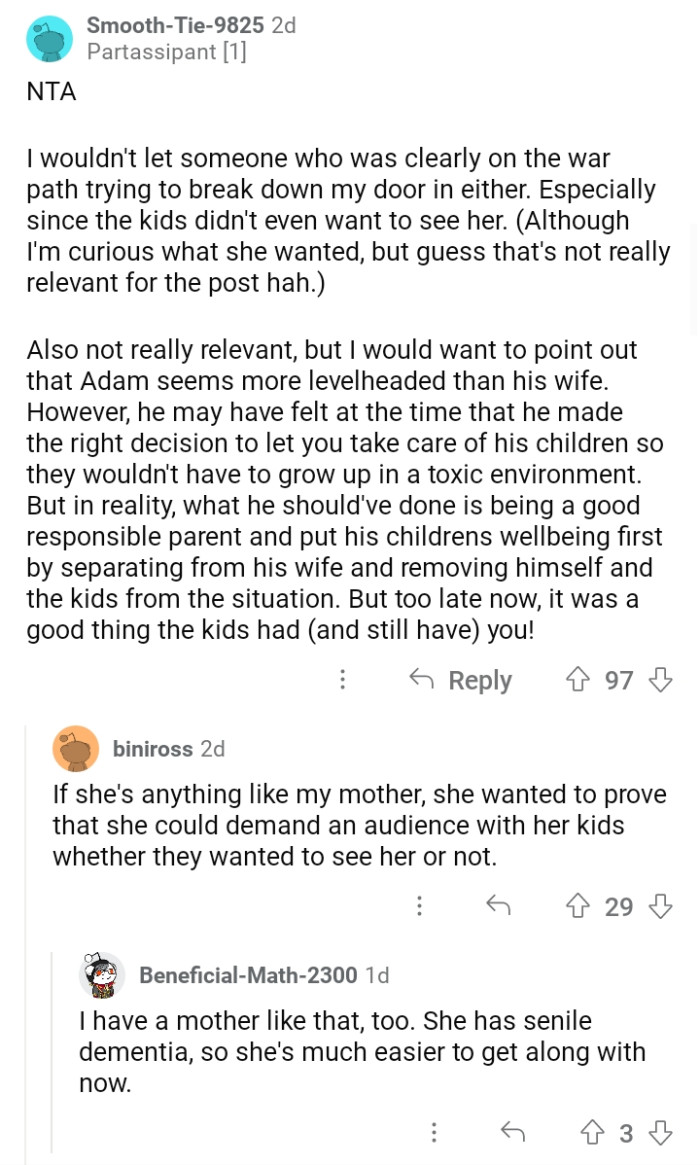This screenshot has width=700, height=1165.
Task: Click biniross's avatar
Action: pyautogui.click(x=76, y=748)
